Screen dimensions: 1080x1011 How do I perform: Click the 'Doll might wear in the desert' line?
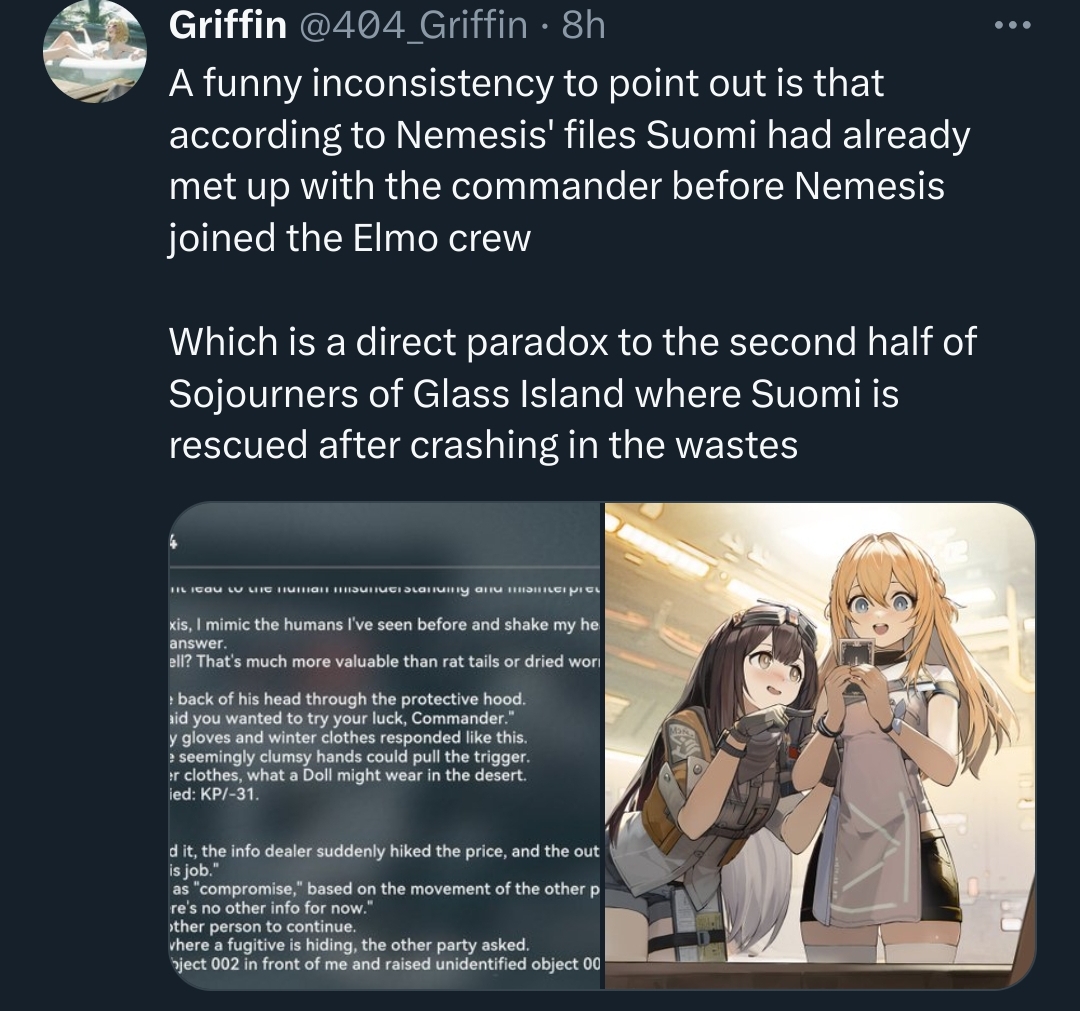tap(349, 775)
